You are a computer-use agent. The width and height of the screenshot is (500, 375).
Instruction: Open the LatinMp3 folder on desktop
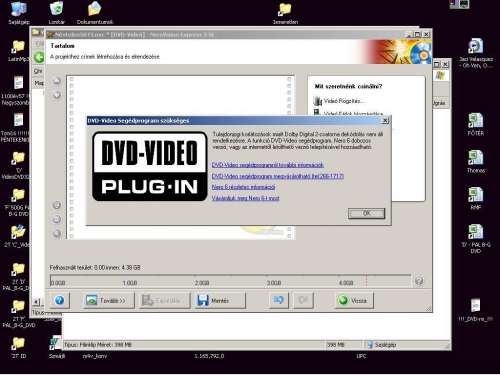(x=19, y=51)
